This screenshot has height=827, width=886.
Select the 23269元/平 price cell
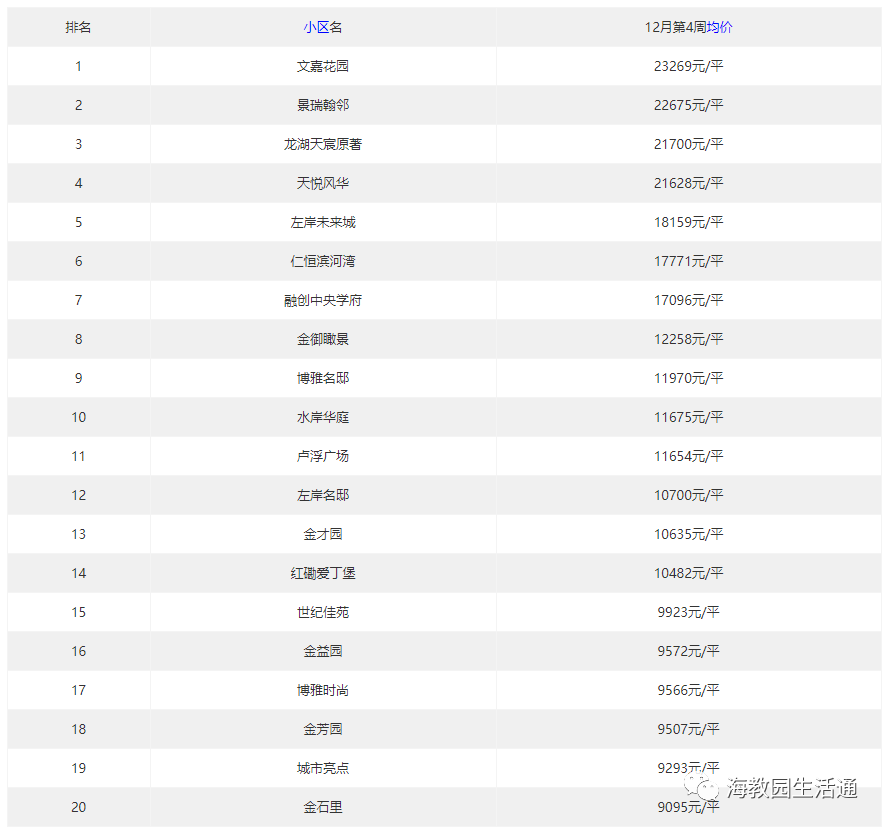tap(689, 66)
